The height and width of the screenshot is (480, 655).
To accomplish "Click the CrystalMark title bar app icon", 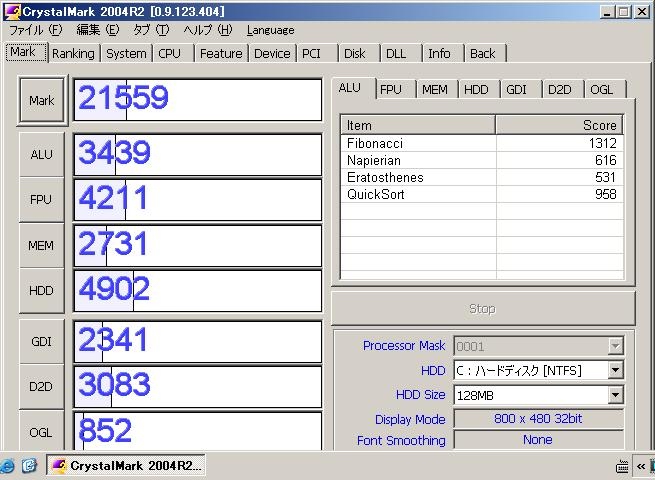I will click(x=12, y=11).
